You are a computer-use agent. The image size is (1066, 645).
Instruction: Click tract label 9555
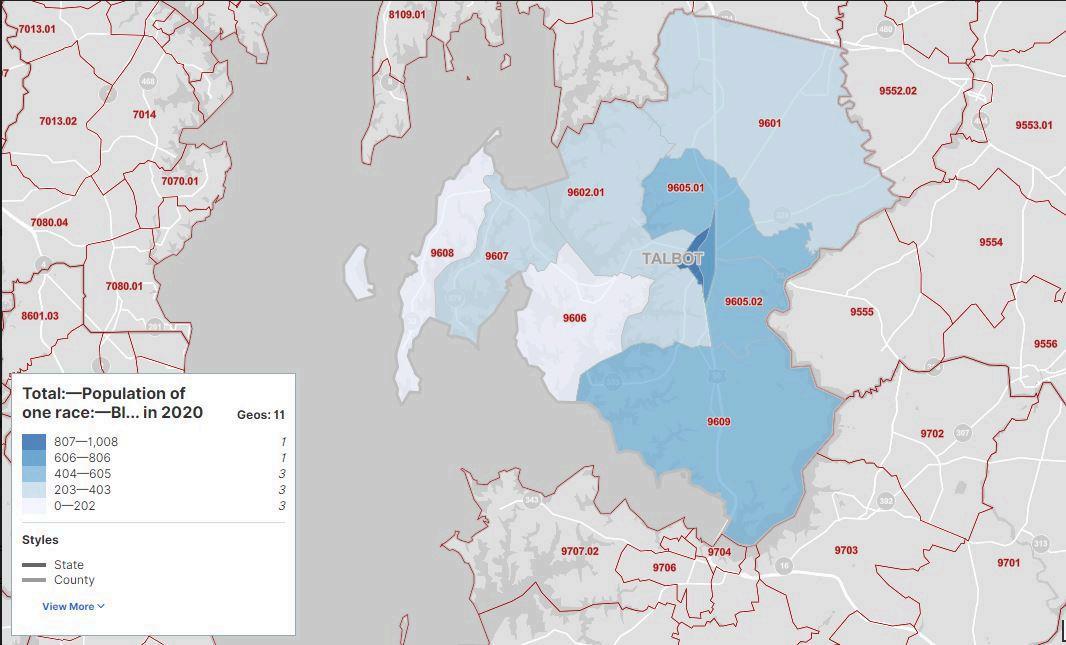point(861,311)
